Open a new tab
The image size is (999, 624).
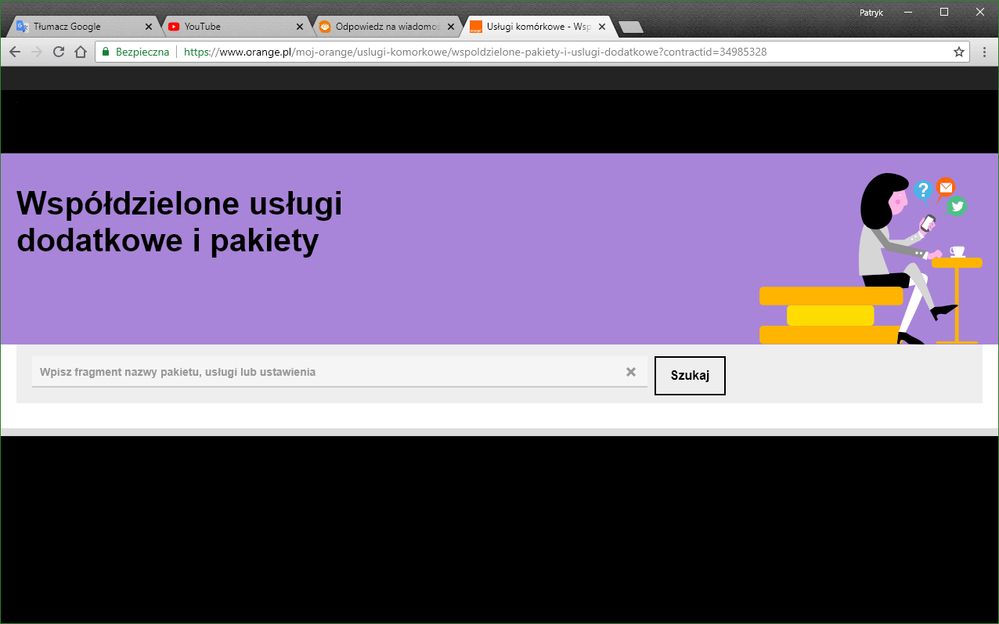point(630,27)
